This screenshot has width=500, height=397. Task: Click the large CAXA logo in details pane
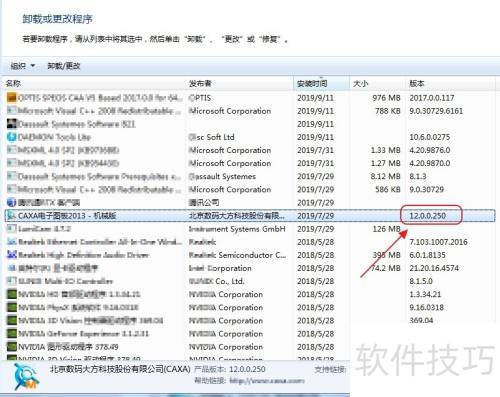[x=26, y=377]
